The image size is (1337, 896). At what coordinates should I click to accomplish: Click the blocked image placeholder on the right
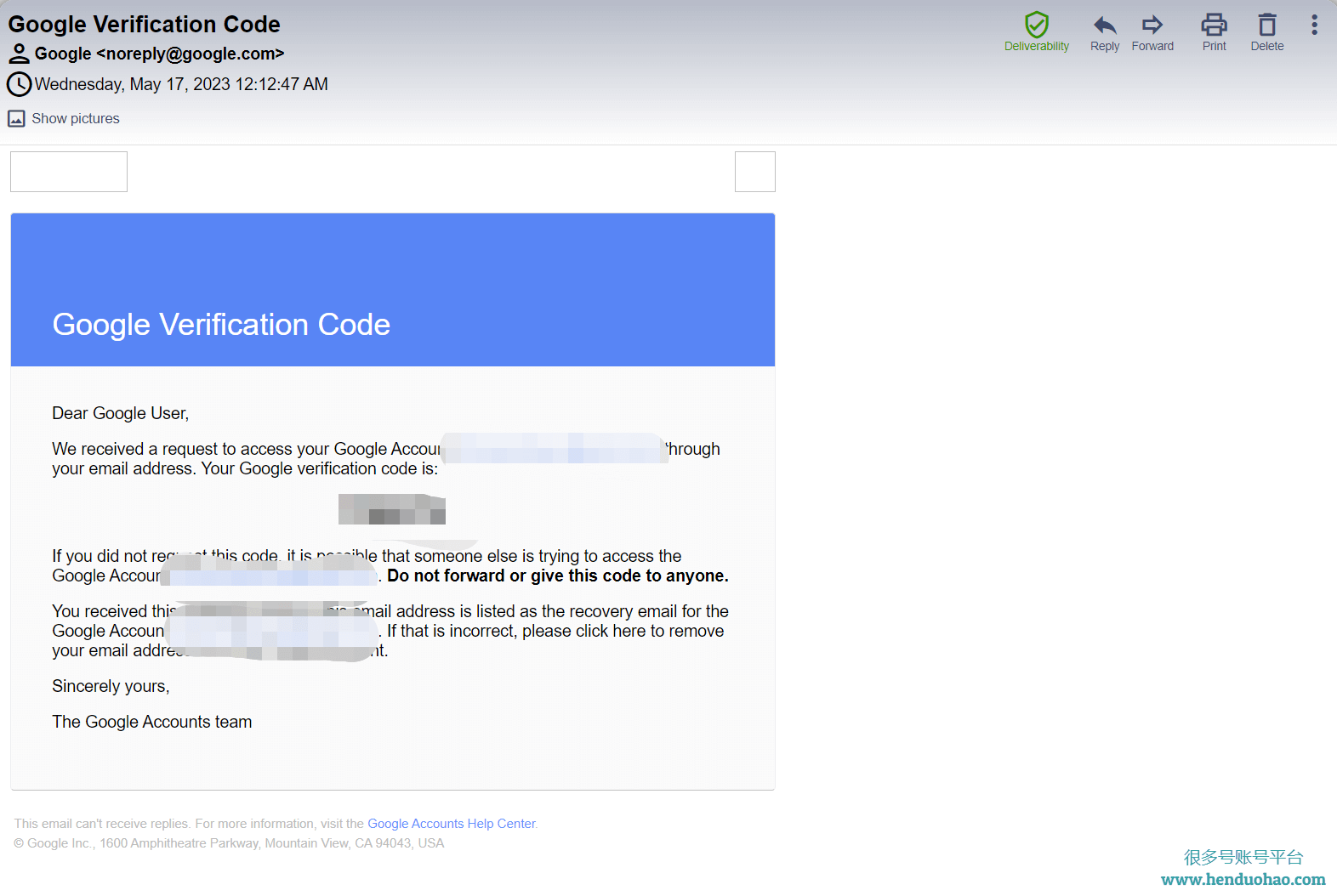point(755,172)
